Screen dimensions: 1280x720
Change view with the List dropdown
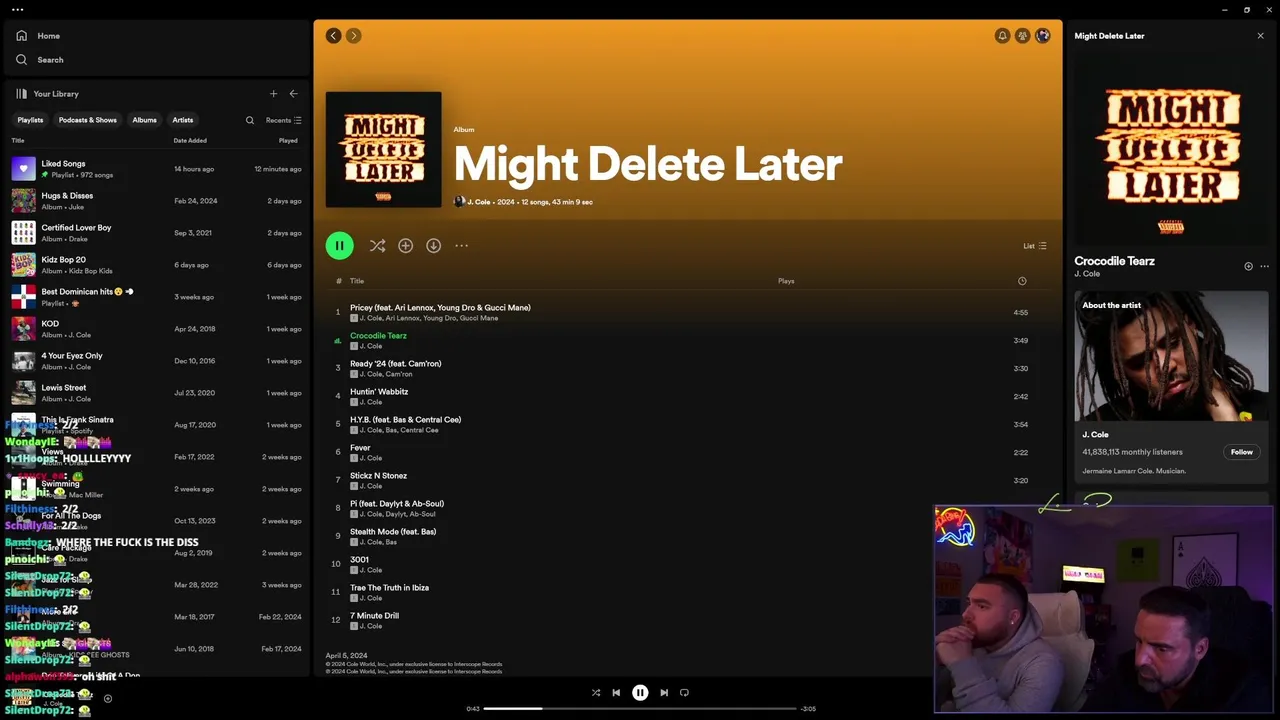(x=1034, y=246)
